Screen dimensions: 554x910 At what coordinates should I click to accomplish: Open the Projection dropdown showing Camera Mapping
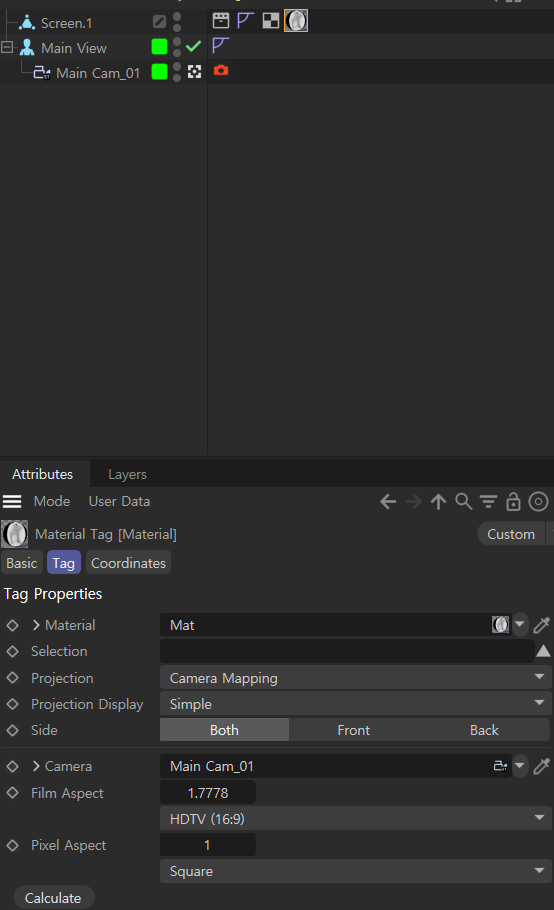[x=356, y=677]
